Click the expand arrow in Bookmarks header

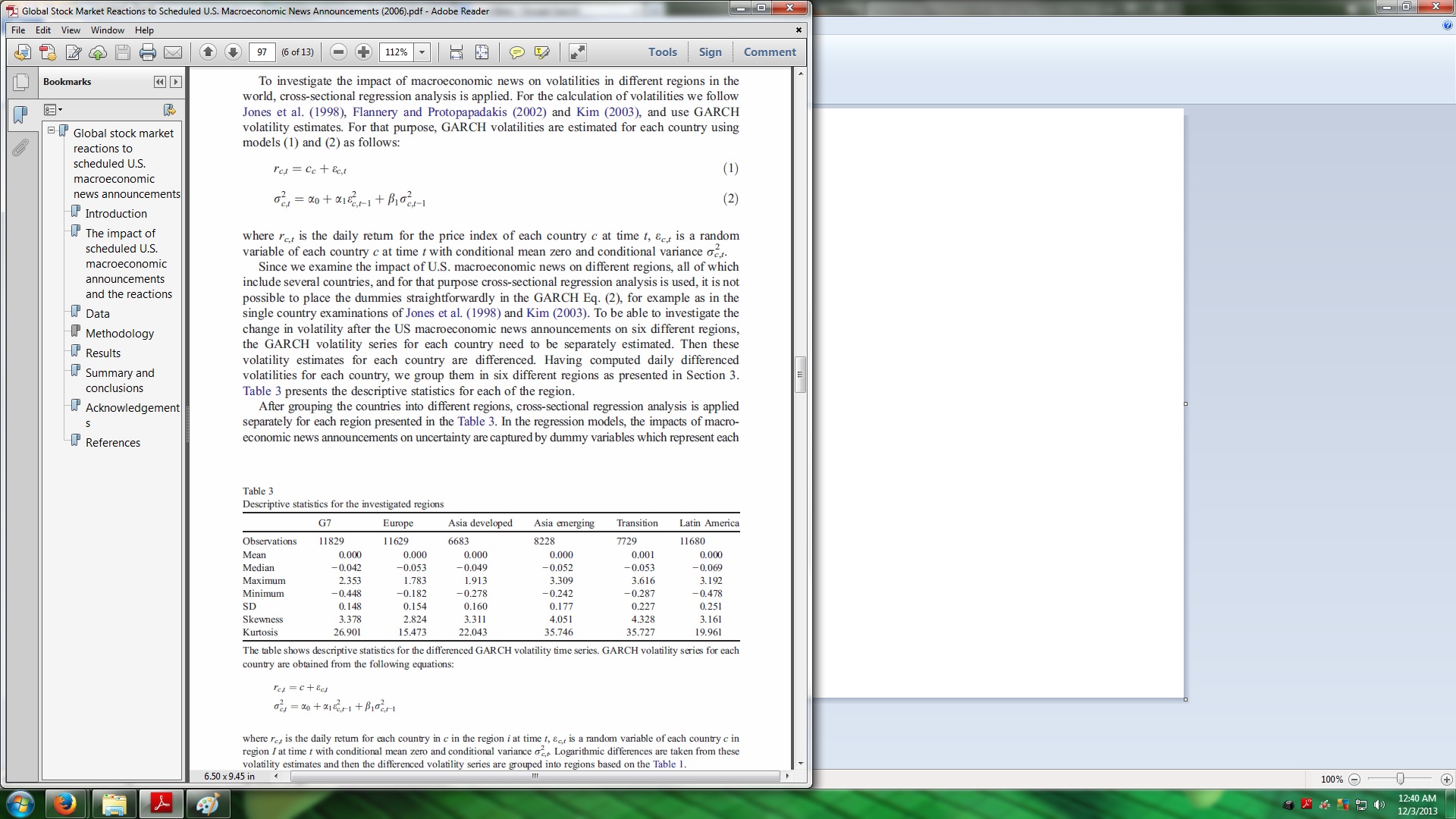(176, 82)
